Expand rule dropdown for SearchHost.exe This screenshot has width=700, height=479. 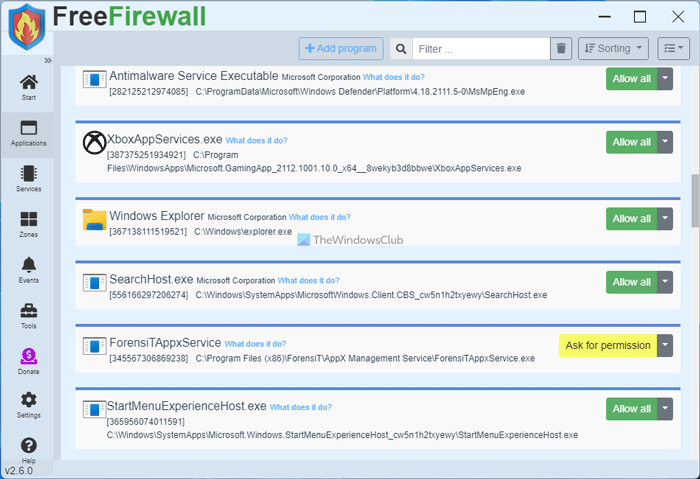click(665, 282)
